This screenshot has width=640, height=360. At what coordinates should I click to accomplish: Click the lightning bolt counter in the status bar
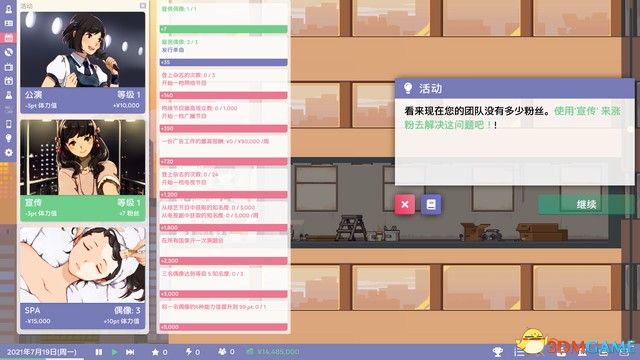[193, 352]
